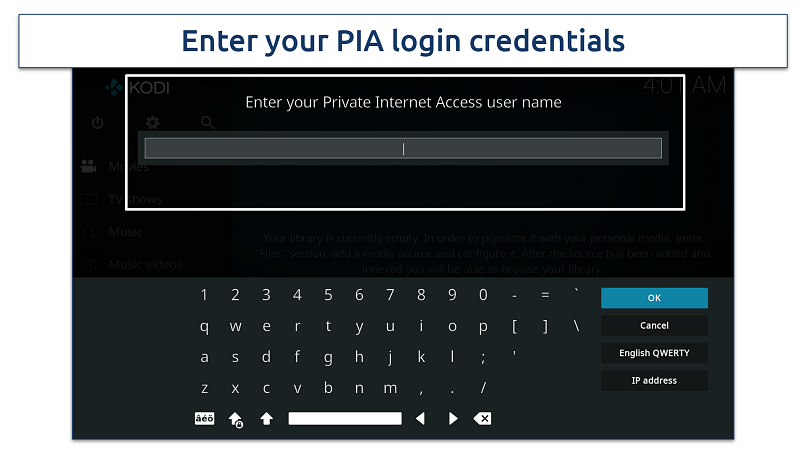Click the user name text field

pyautogui.click(x=403, y=148)
